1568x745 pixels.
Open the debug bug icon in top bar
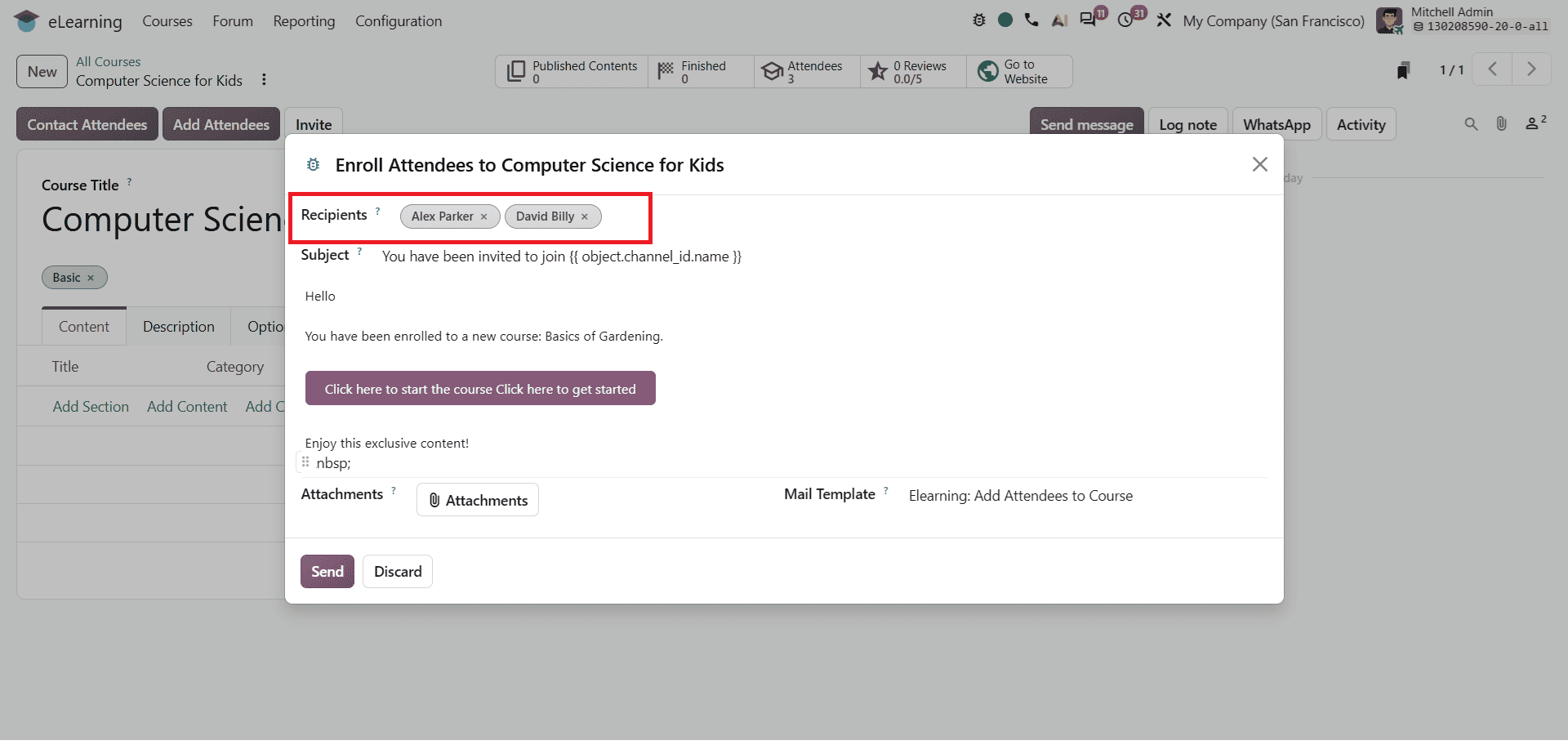tap(979, 20)
